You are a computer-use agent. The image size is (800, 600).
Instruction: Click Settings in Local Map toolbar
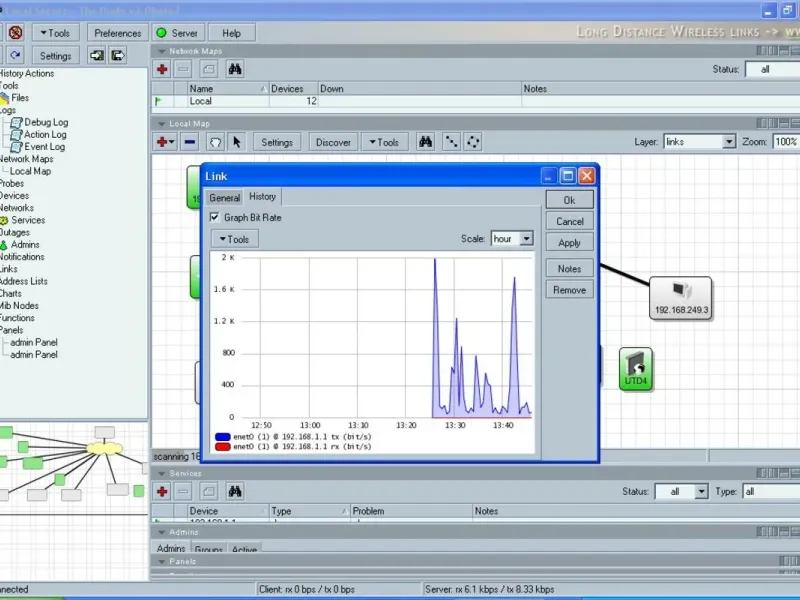[277, 142]
